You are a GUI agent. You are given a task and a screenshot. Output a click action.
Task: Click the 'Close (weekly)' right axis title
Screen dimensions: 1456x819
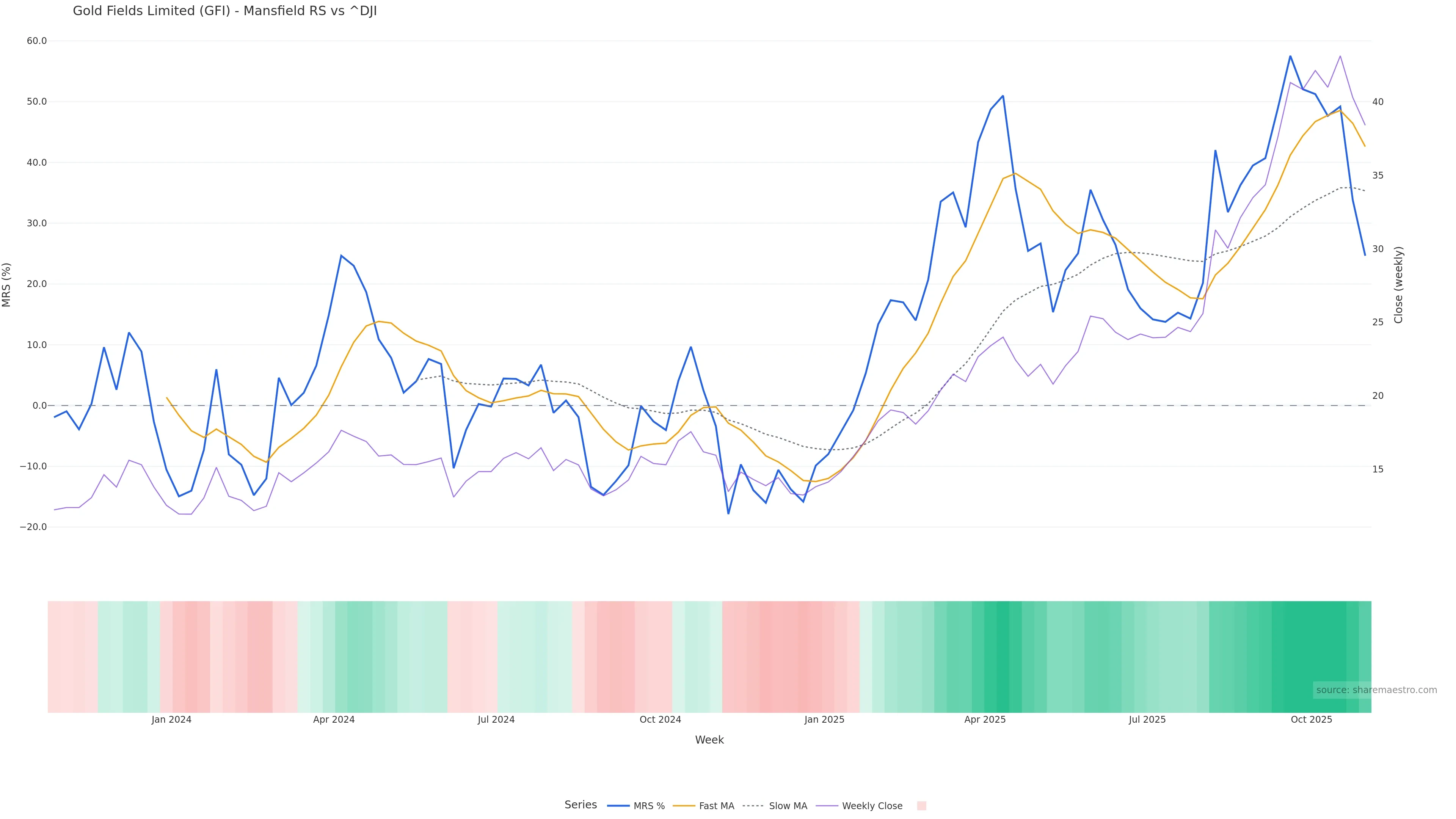coord(1398,285)
